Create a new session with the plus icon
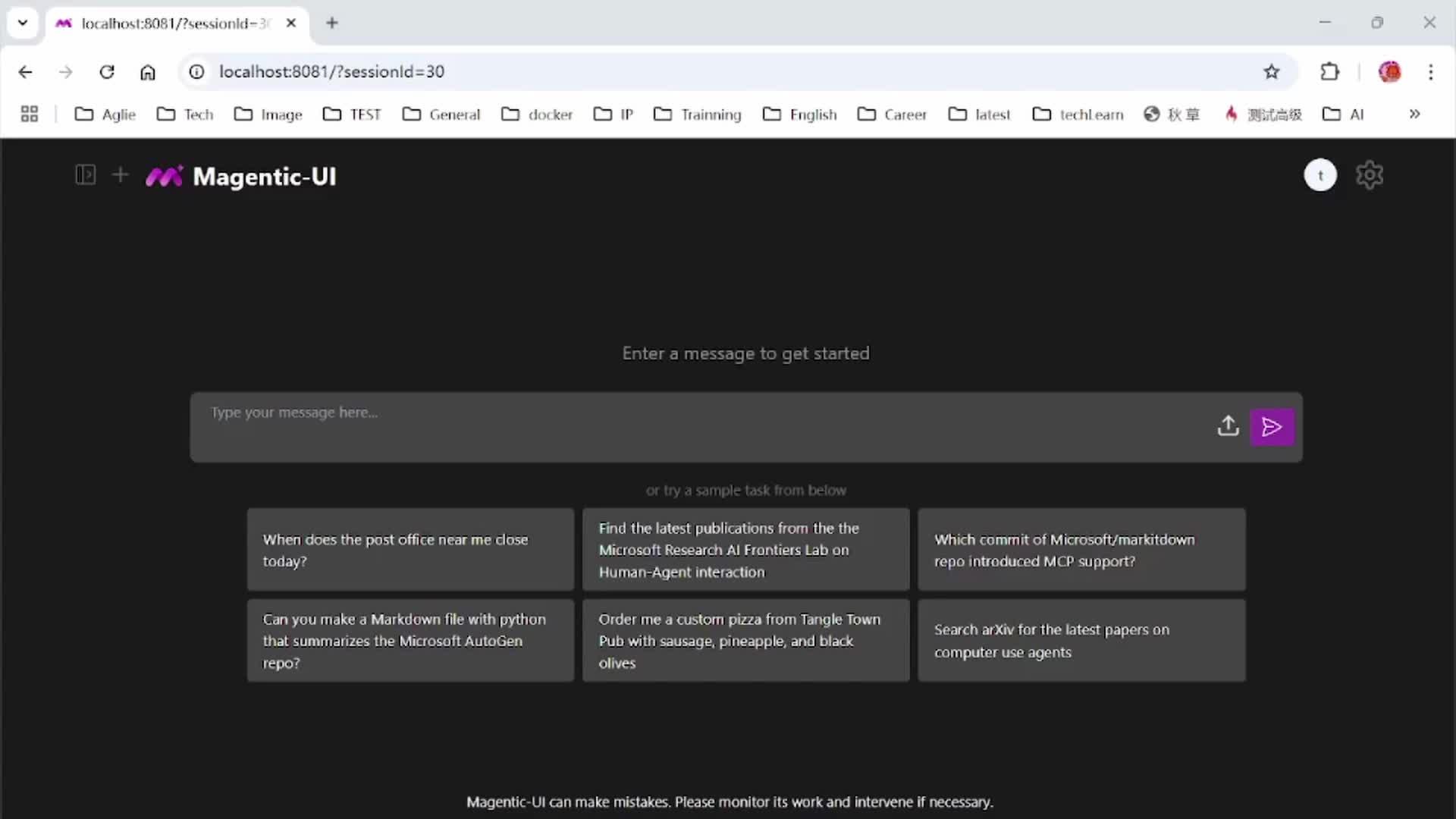 120,174
